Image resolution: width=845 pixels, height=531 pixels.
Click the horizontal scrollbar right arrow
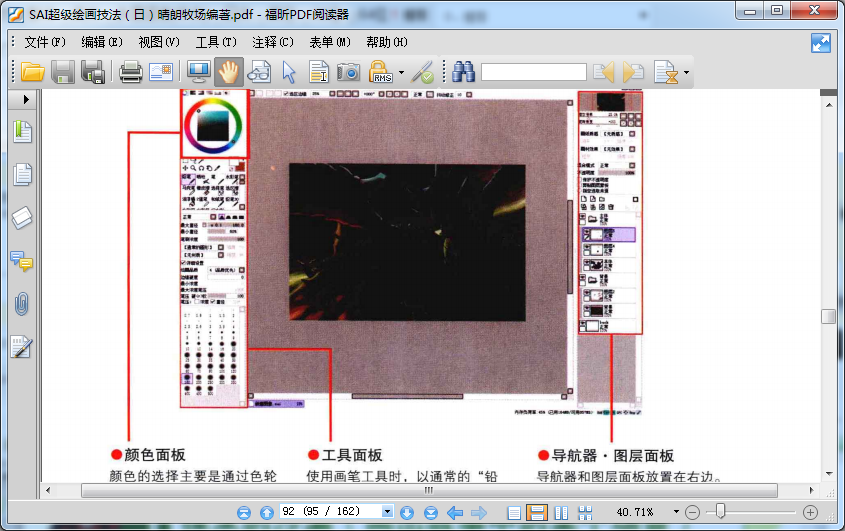(812, 491)
